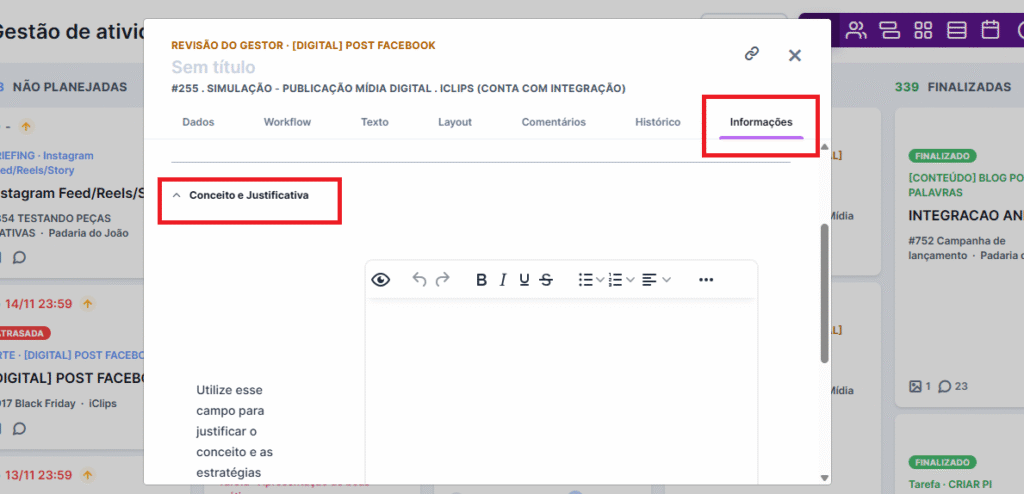
Task: Open more editor options (three dots)
Action: click(706, 280)
